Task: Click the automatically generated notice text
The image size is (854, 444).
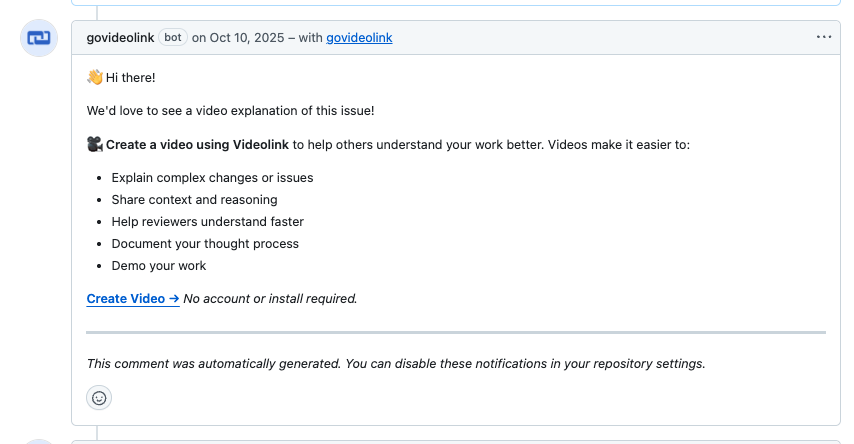Action: [396, 364]
